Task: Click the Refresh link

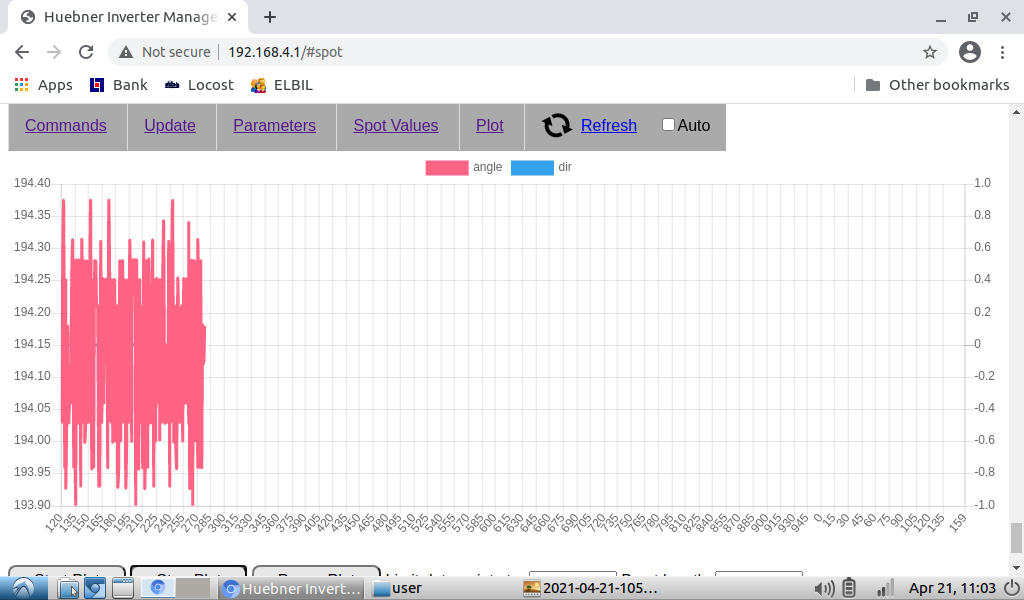Action: click(608, 125)
